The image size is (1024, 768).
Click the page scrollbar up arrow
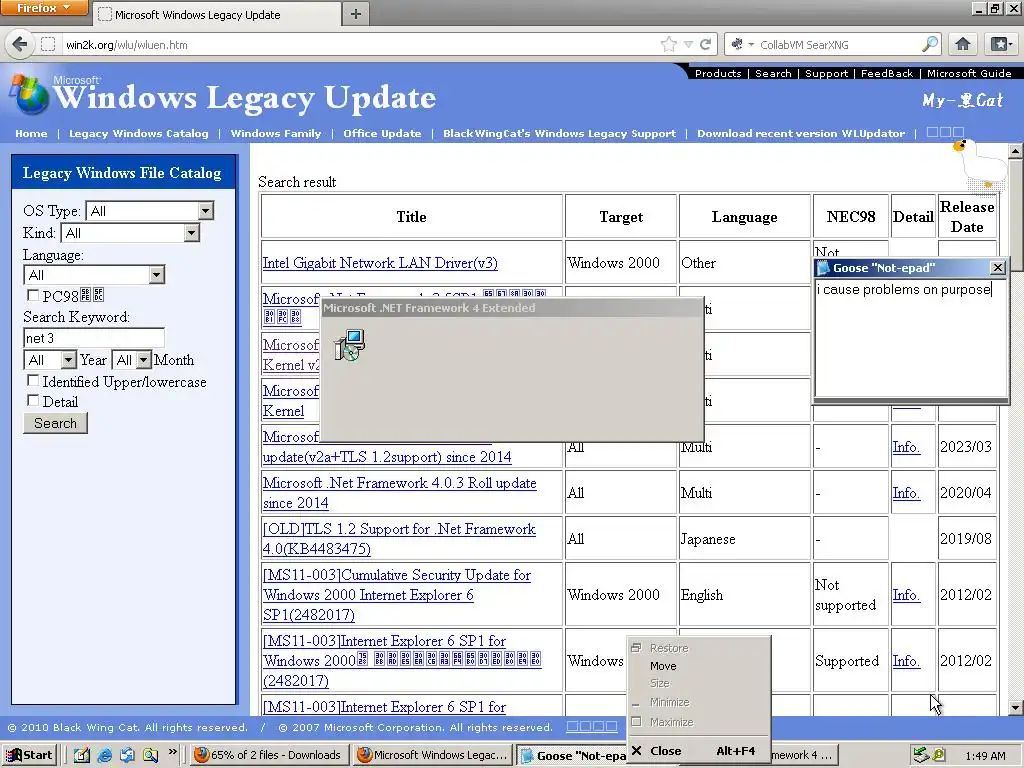(x=1016, y=152)
